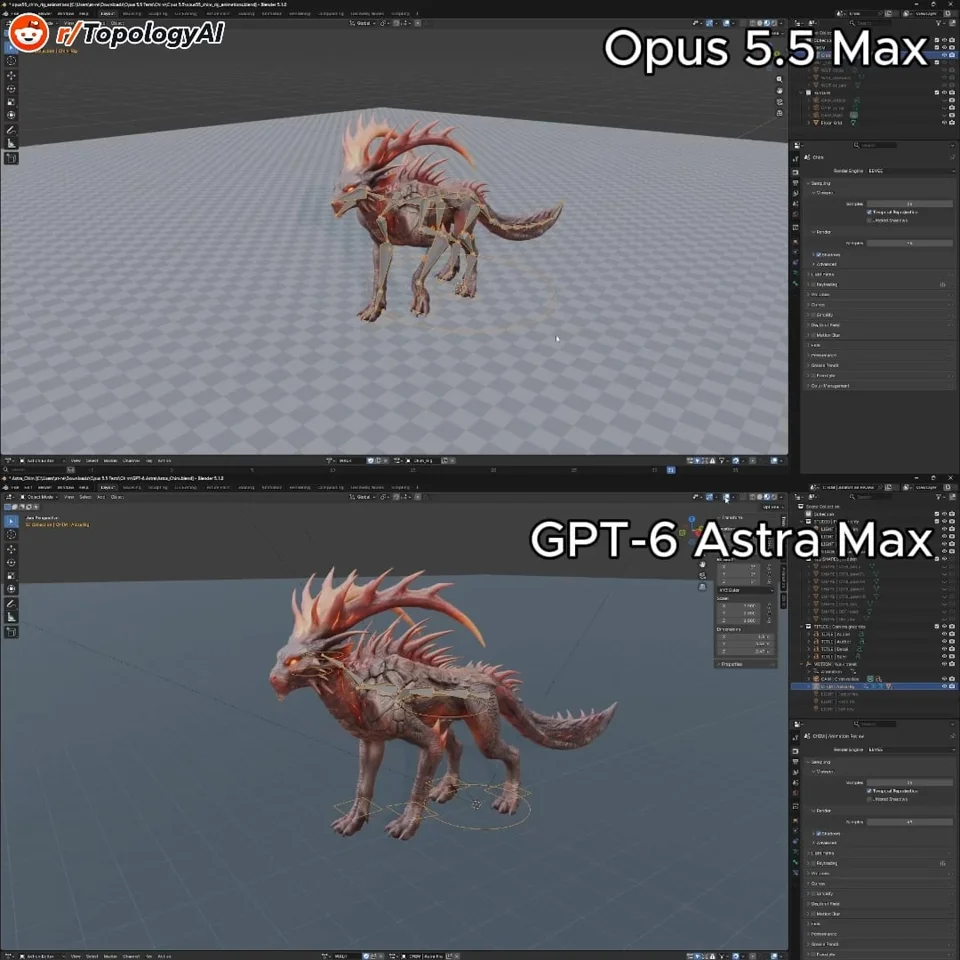Switch to UV Editing tab in GPT-6 window
960x960 pixels.
click(186, 487)
